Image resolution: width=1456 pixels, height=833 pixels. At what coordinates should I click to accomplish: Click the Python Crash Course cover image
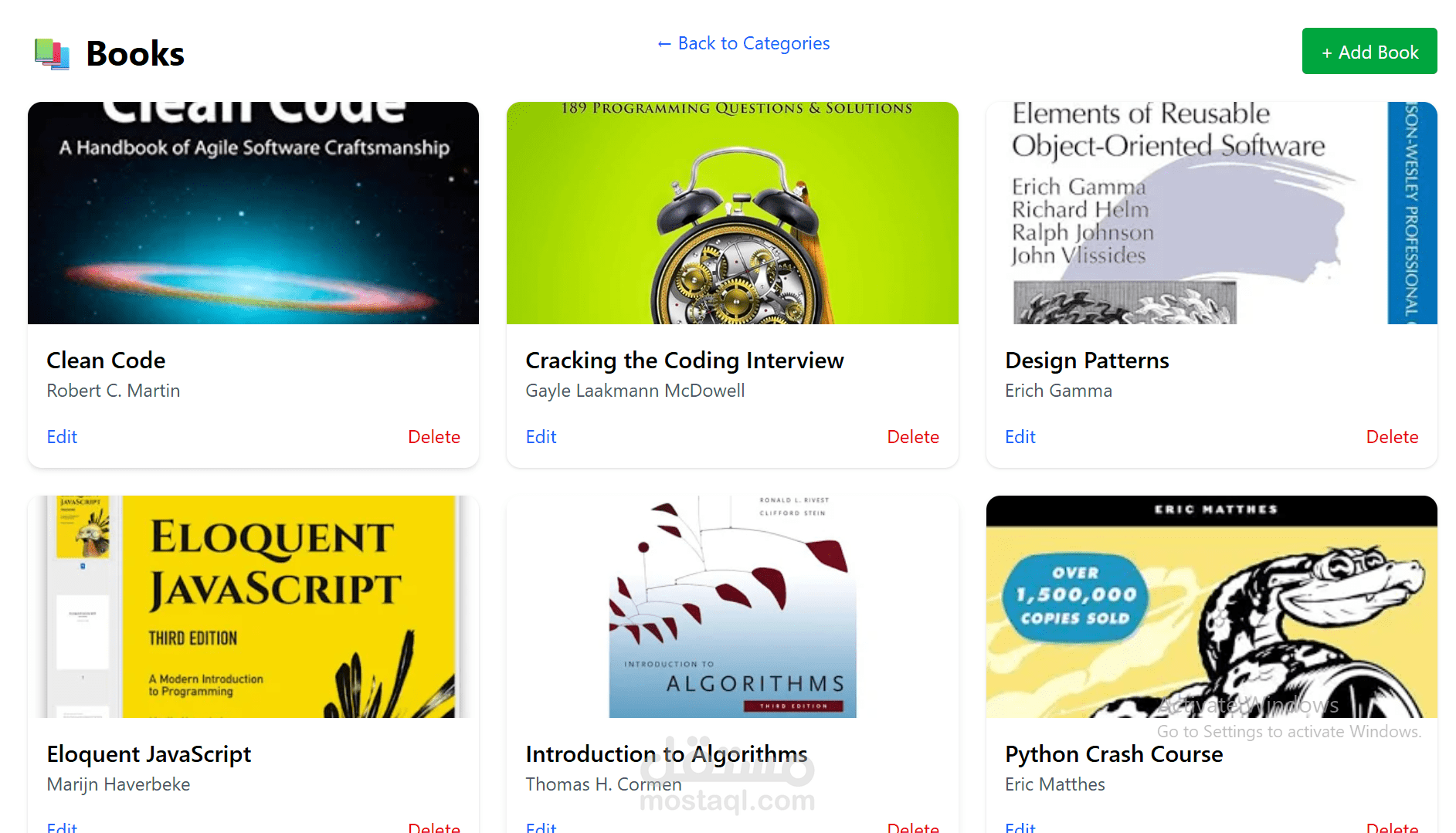tap(1211, 607)
